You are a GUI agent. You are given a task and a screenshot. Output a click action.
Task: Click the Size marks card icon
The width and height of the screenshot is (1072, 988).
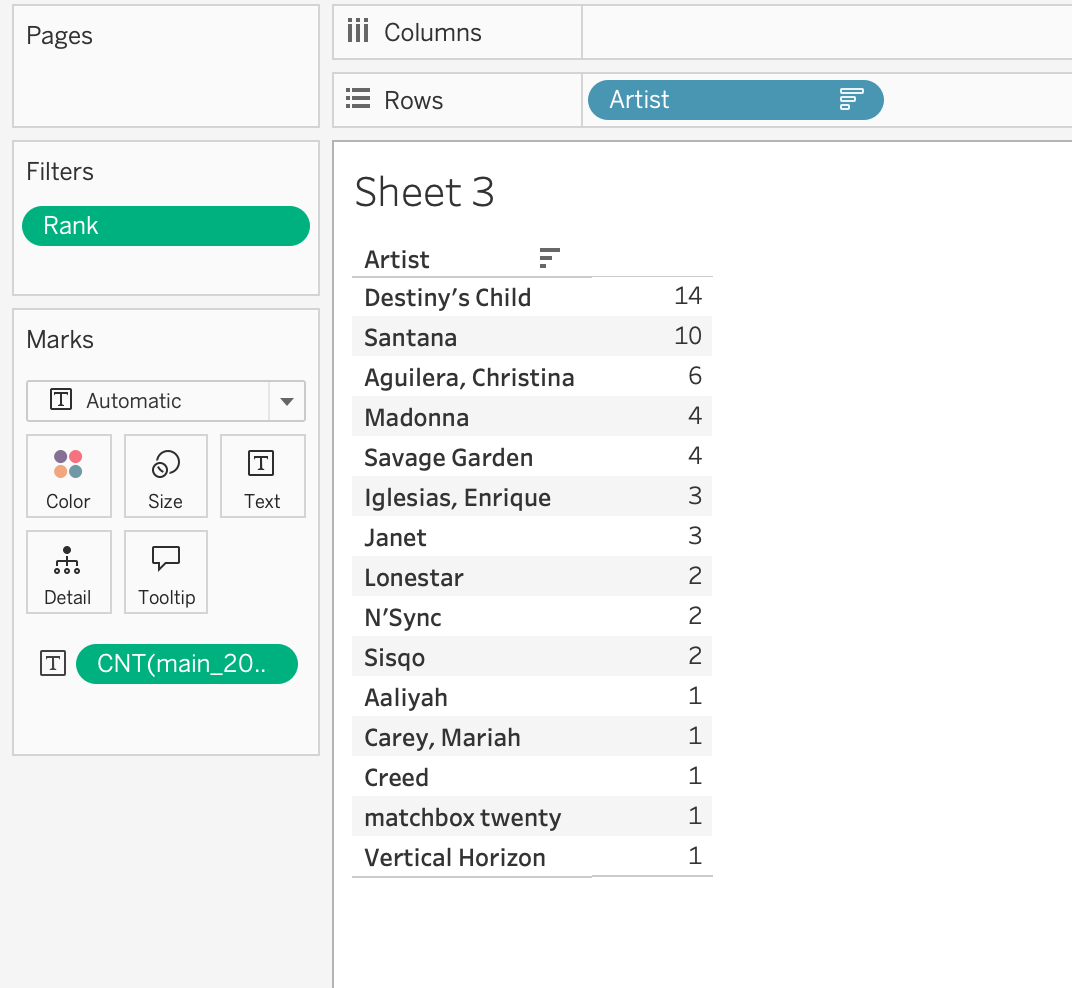tap(165, 465)
